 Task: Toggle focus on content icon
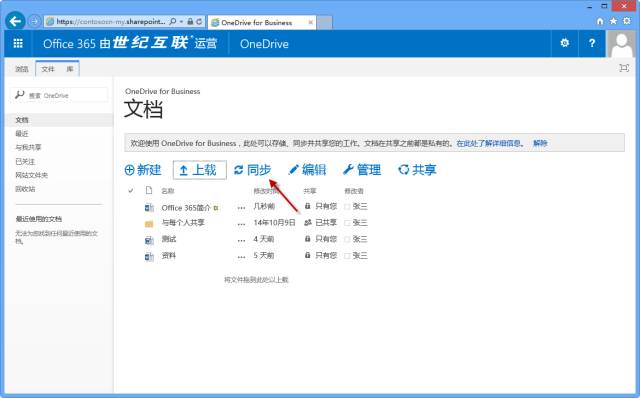[x=624, y=68]
